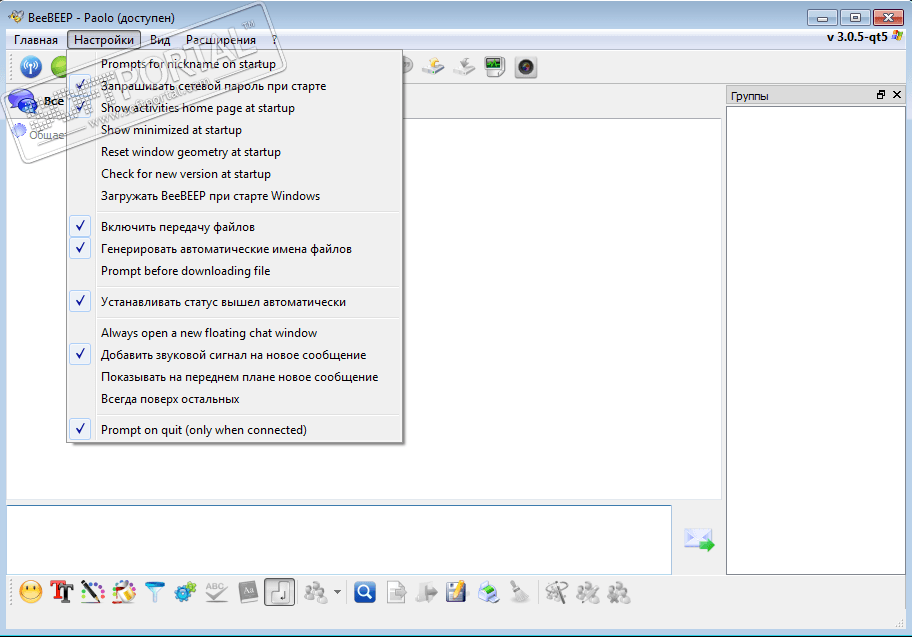Float the Группы panel
The width and height of the screenshot is (912, 637).
click(881, 95)
